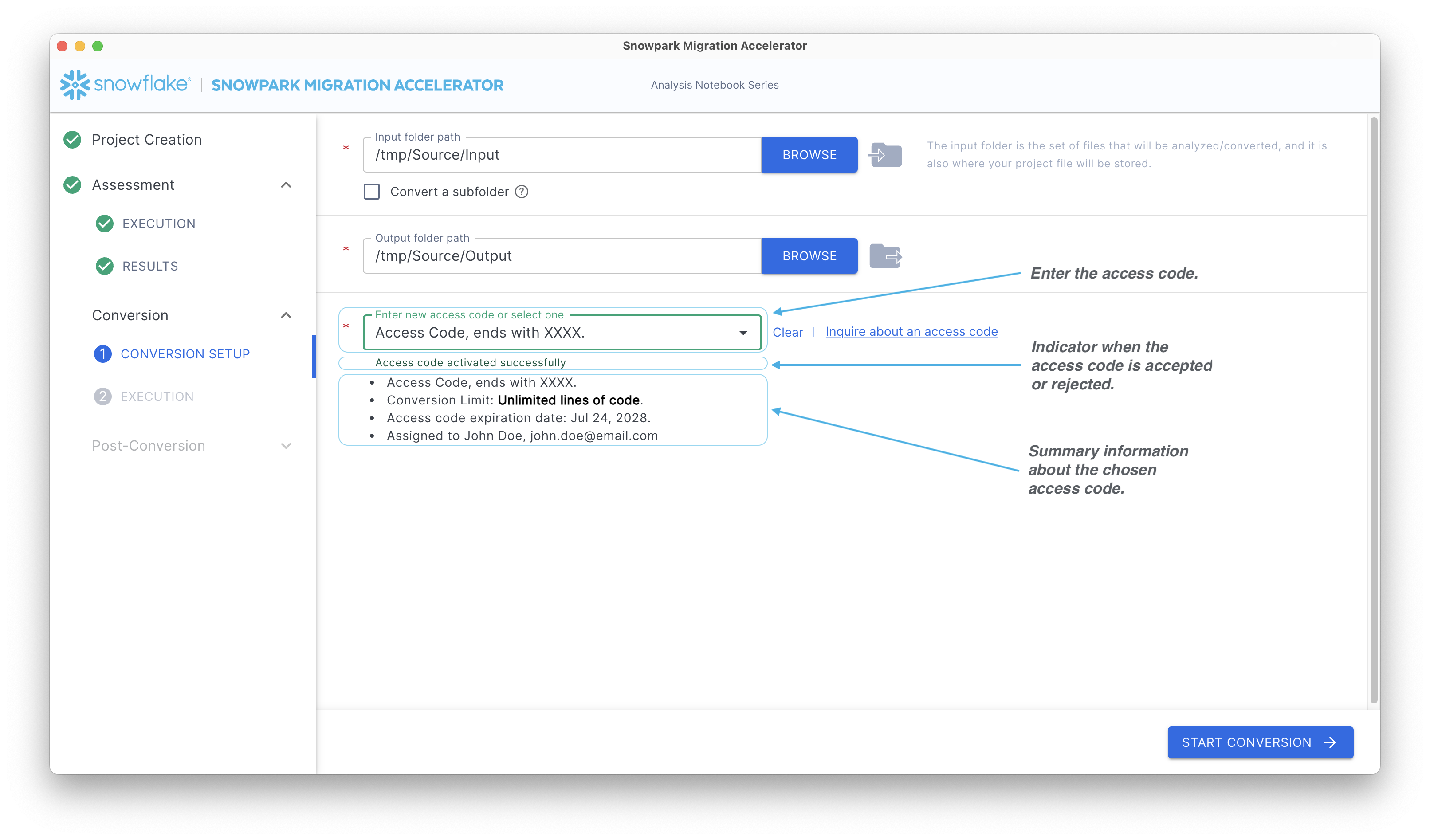The image size is (1430, 840).
Task: Click the output folder arrow icon
Action: (x=885, y=256)
